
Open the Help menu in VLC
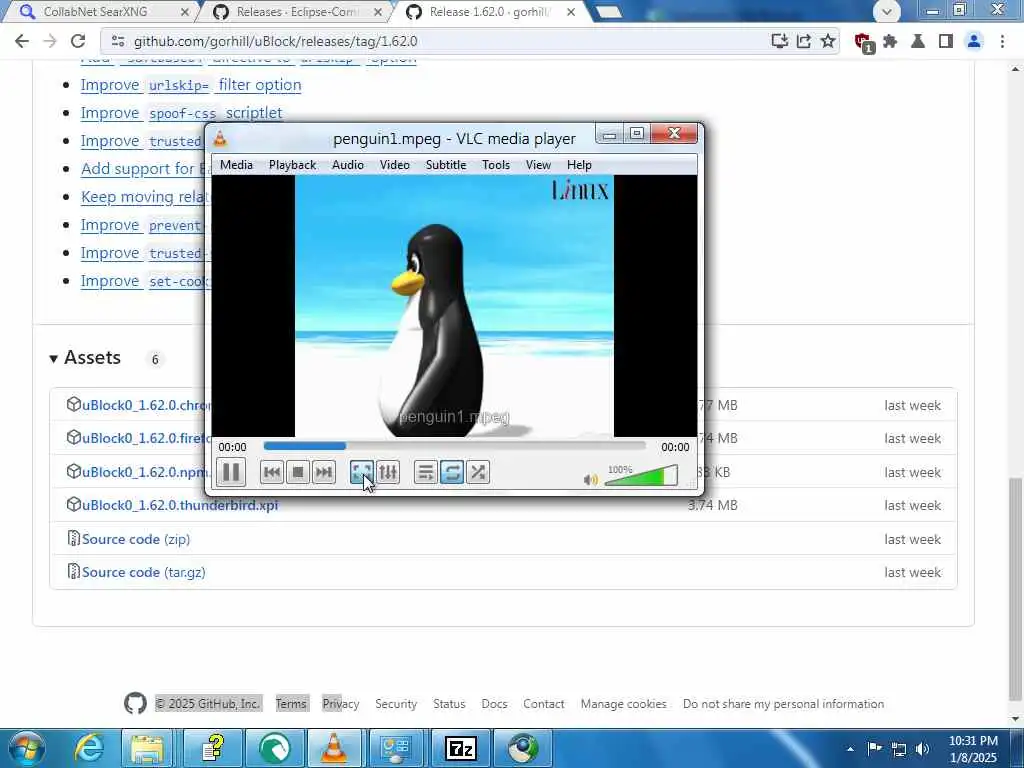click(x=579, y=165)
